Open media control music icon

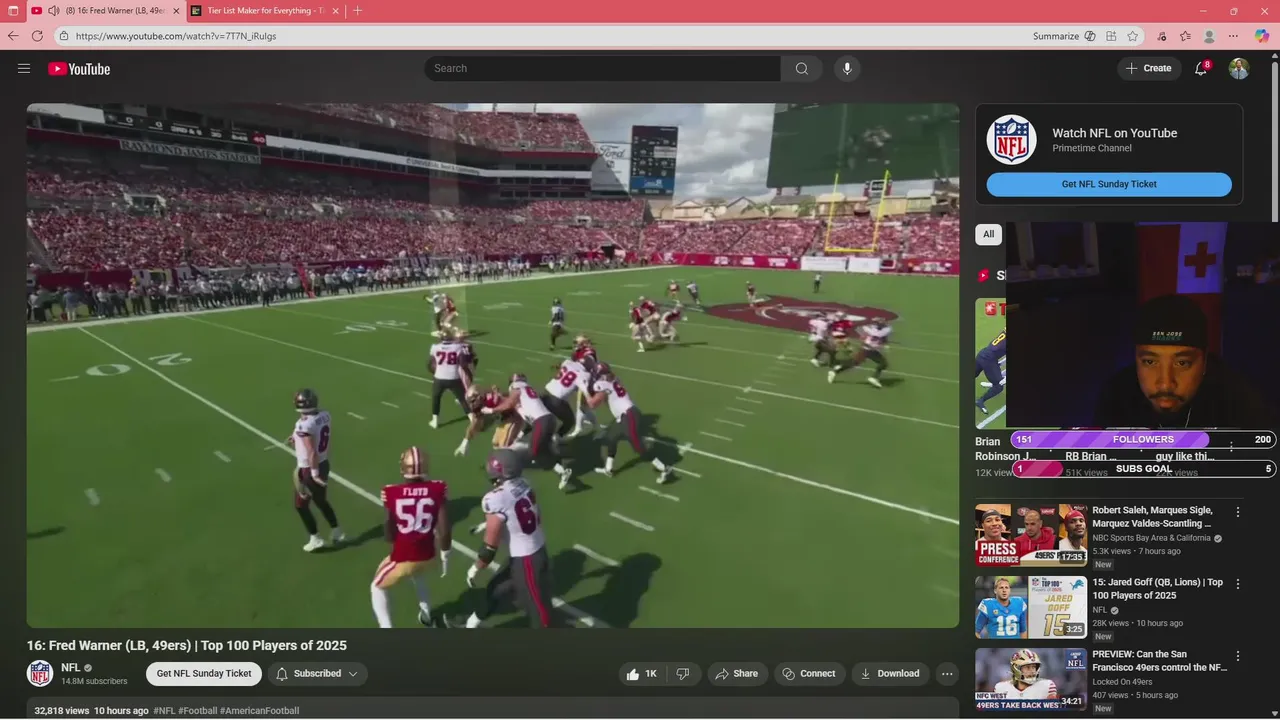1161,36
